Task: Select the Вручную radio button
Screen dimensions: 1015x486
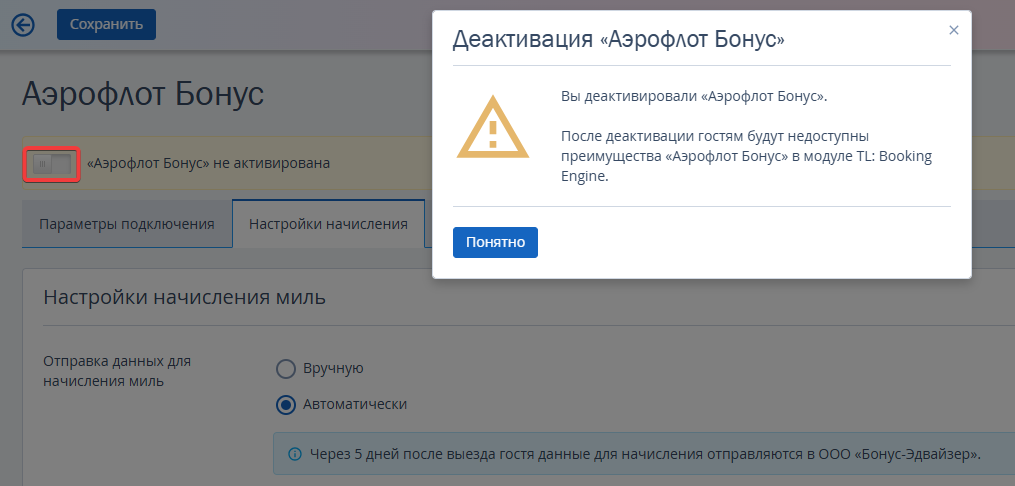Action: click(x=285, y=369)
